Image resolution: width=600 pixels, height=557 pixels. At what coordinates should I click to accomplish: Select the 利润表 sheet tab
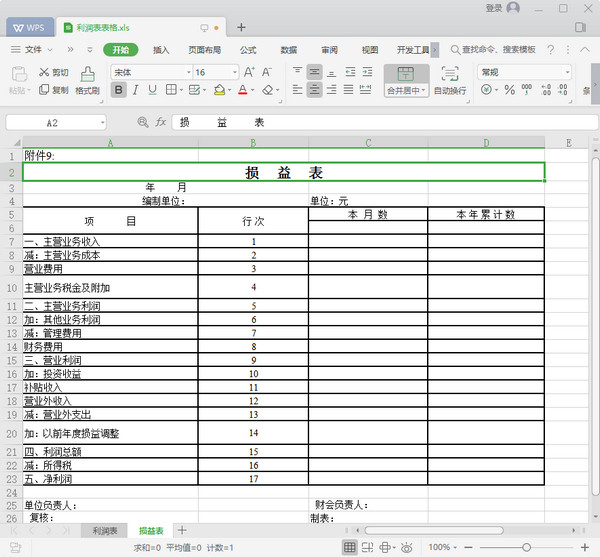tap(105, 531)
